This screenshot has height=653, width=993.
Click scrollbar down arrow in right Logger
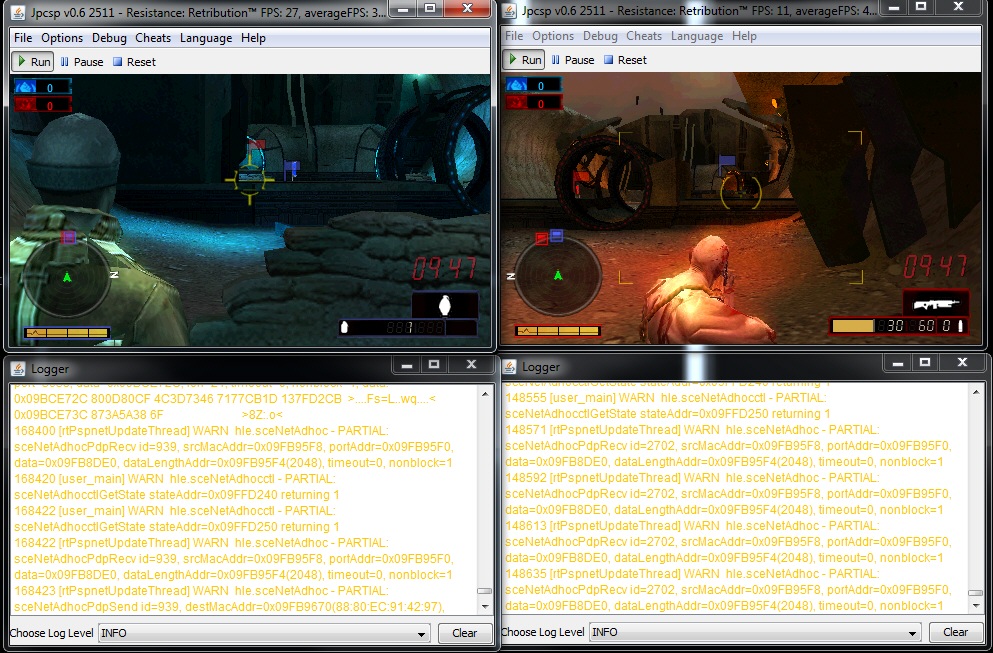click(975, 605)
